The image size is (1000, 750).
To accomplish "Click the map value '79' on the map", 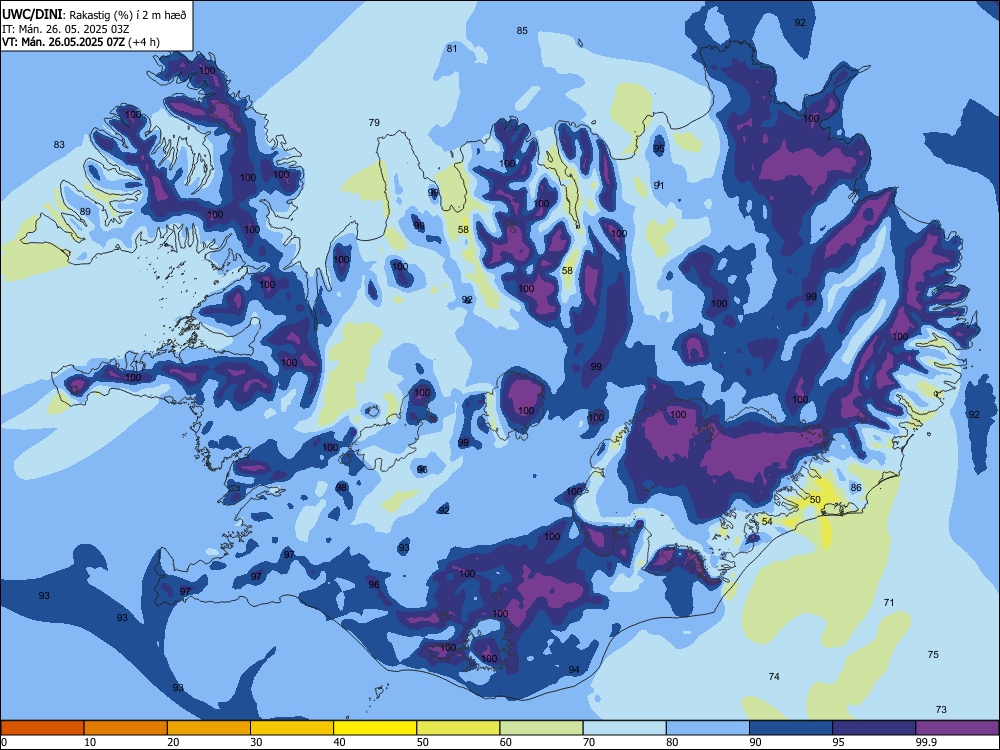I will tap(374, 122).
